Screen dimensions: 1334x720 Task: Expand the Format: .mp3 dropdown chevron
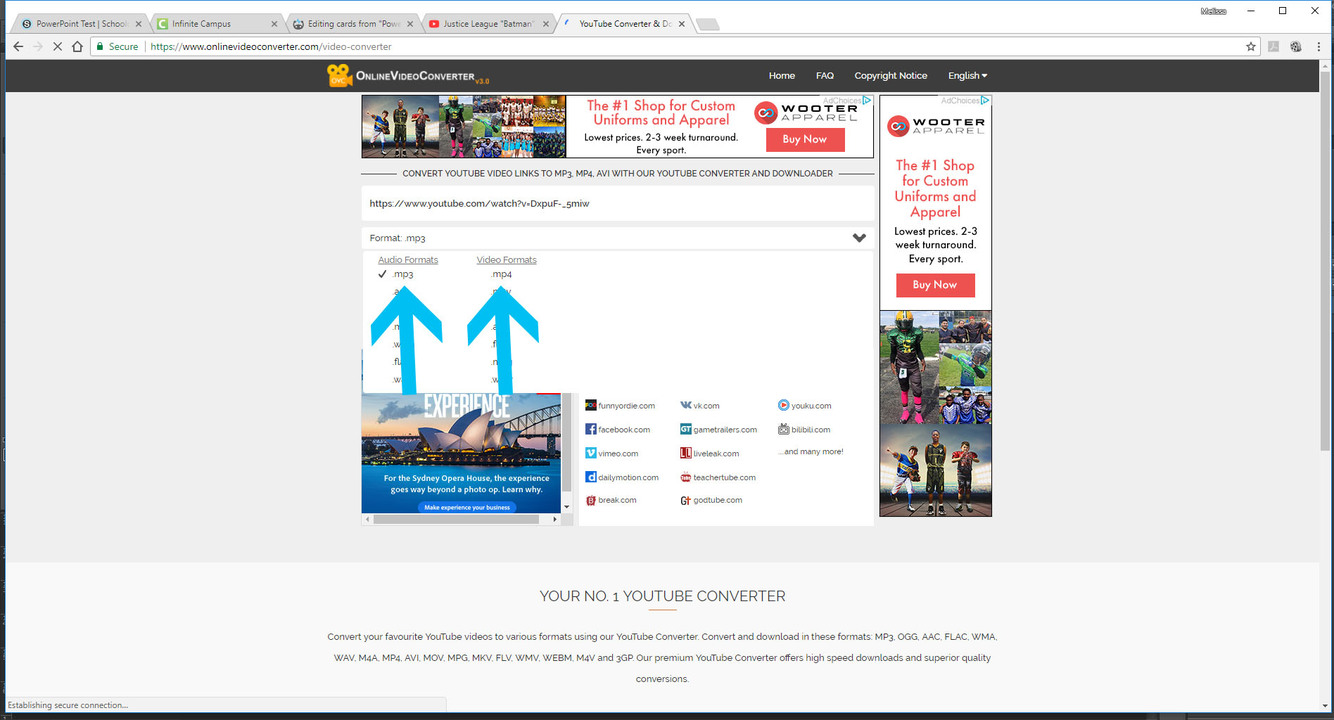(x=859, y=238)
